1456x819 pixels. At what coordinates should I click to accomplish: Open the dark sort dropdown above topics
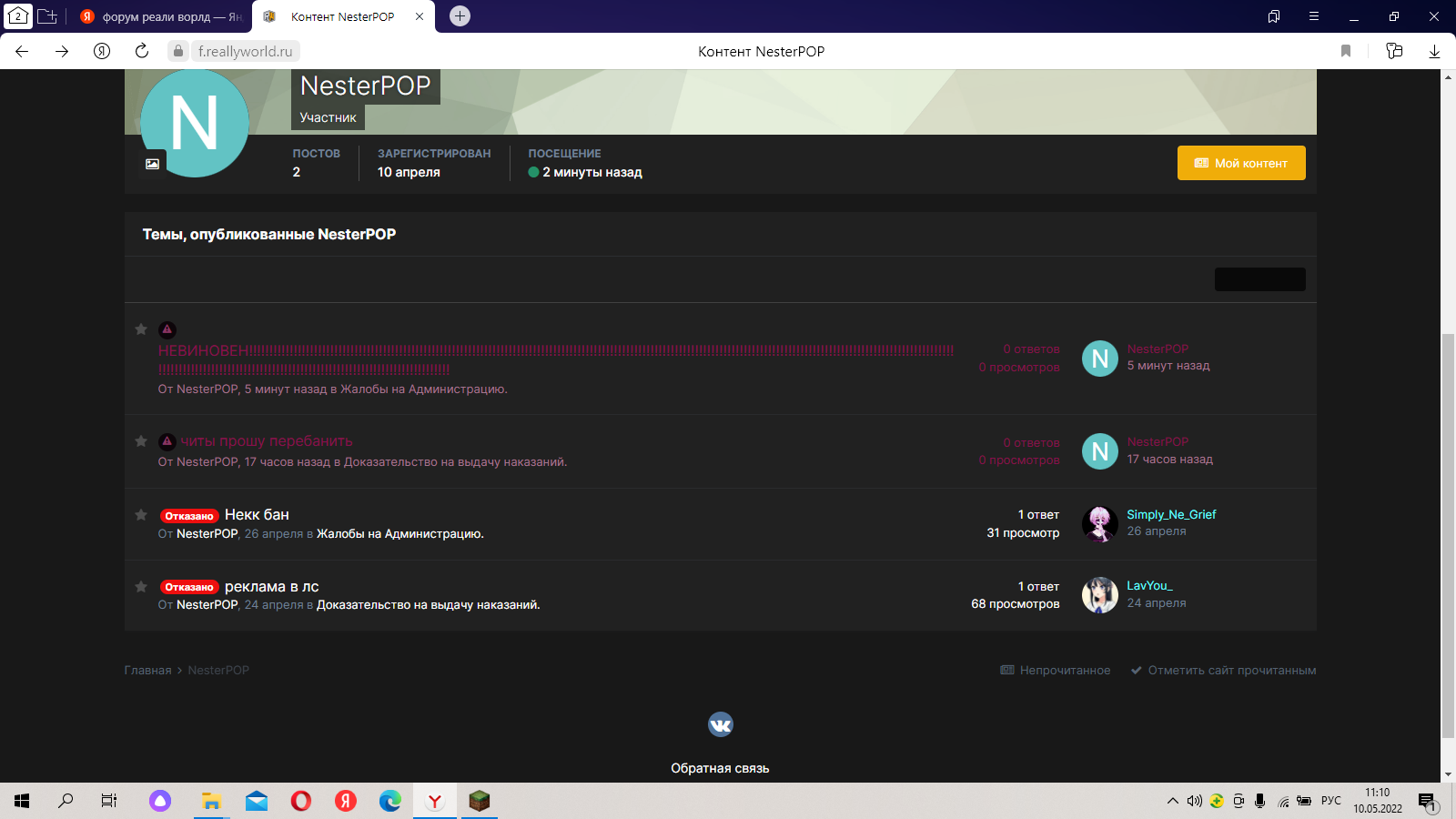1260,279
